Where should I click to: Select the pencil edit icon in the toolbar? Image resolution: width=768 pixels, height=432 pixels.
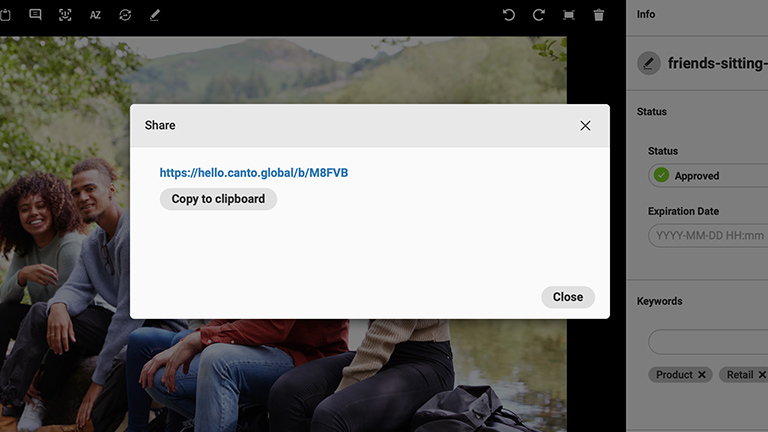click(155, 15)
